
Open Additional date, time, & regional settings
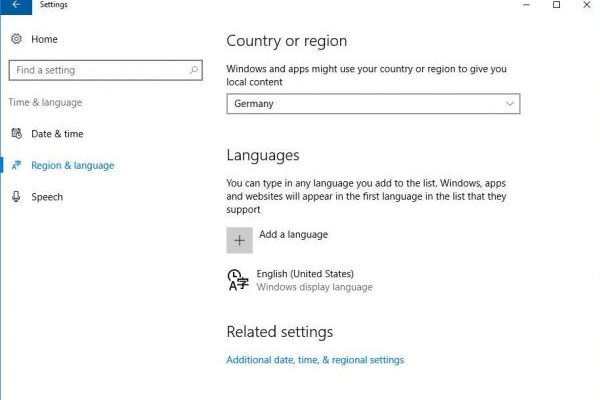pos(315,360)
